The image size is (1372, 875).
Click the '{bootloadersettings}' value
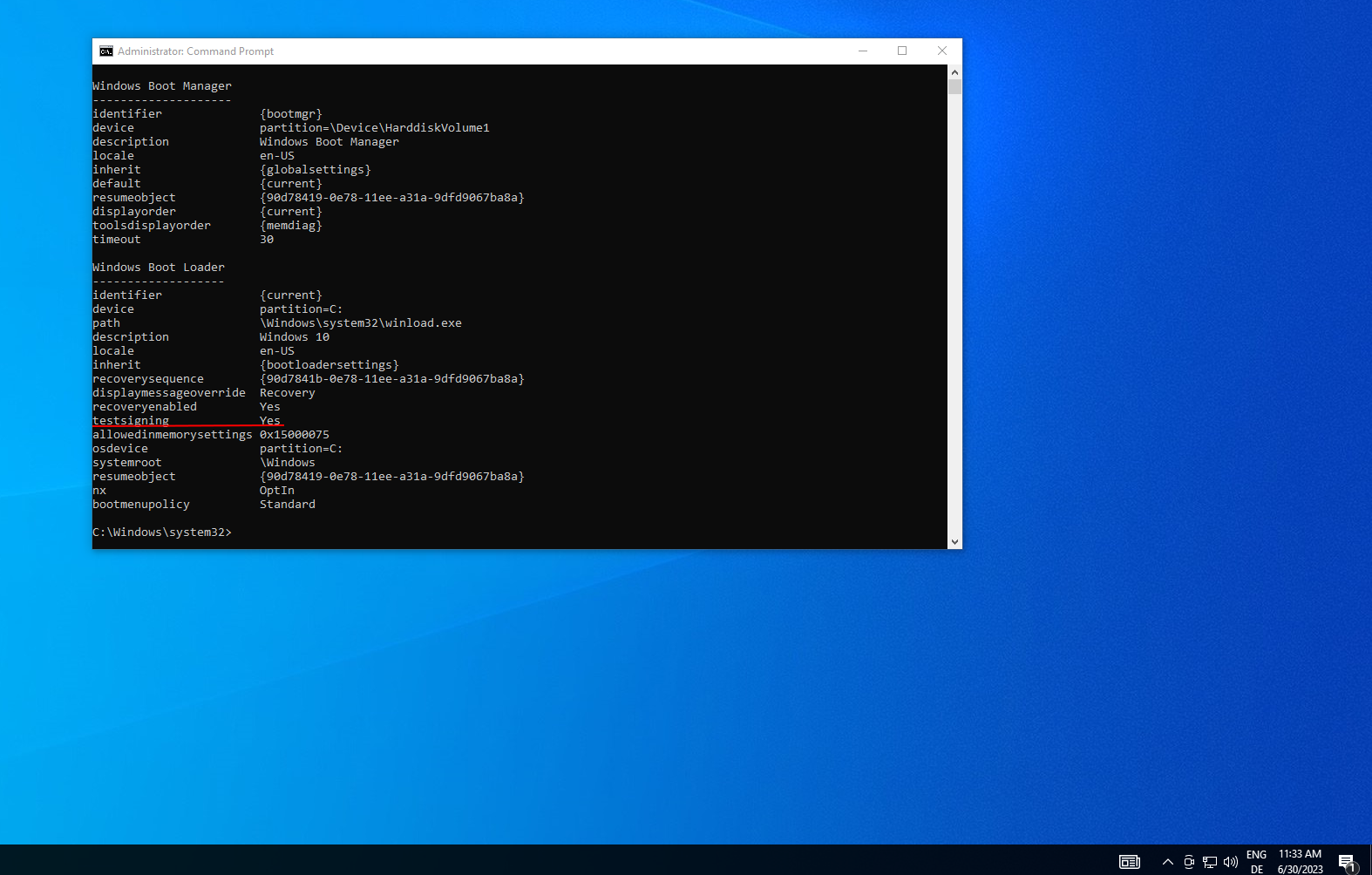pos(329,365)
